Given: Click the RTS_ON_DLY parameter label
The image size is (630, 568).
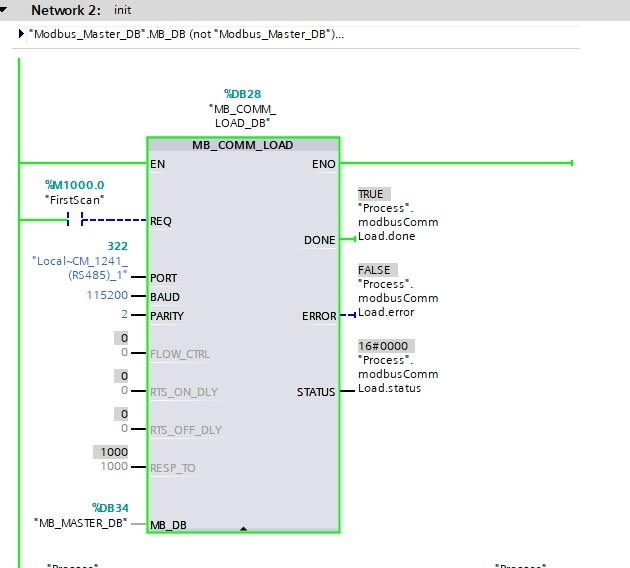Looking at the screenshot, I should coord(184,392).
